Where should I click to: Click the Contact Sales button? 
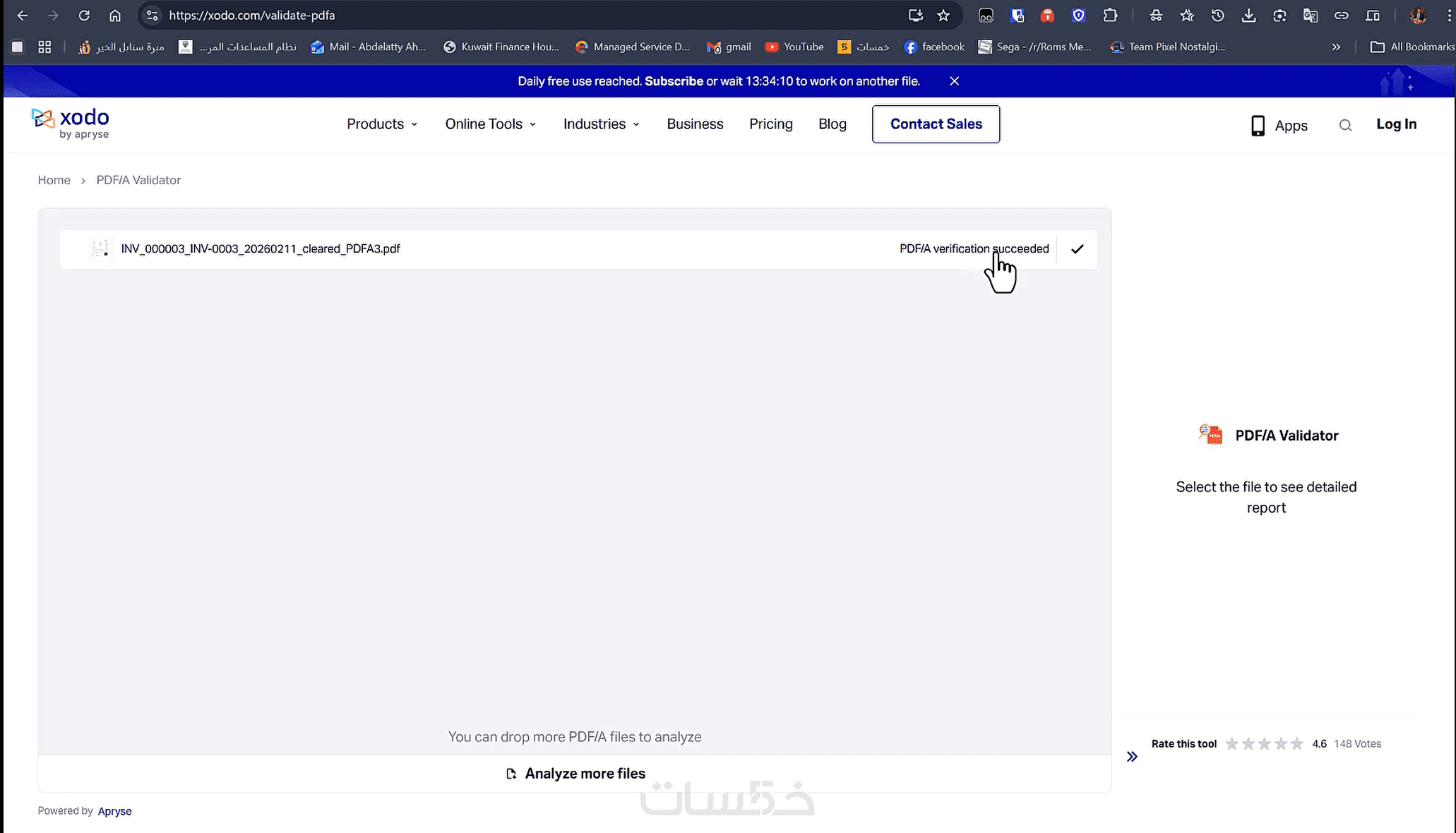pyautogui.click(x=936, y=124)
